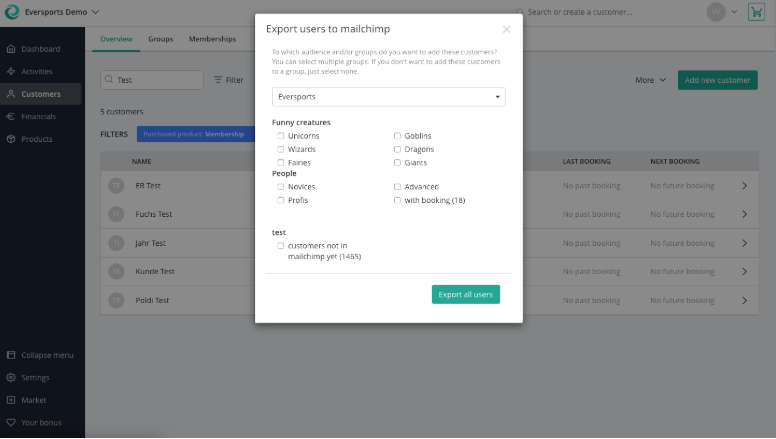Click the LAST BOOKING column header
This screenshot has height=439, width=776.
tap(586, 161)
